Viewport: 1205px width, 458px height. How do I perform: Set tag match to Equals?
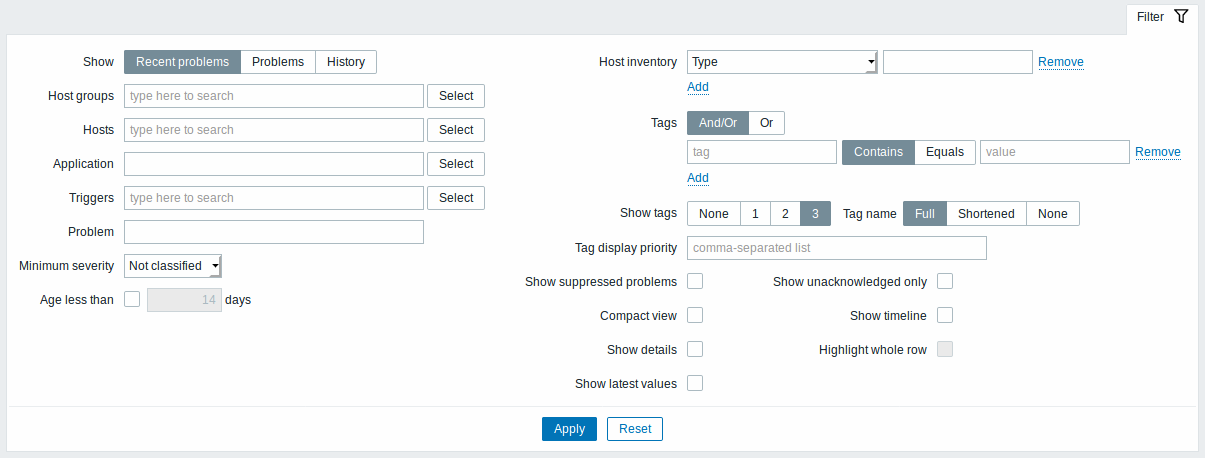click(945, 152)
